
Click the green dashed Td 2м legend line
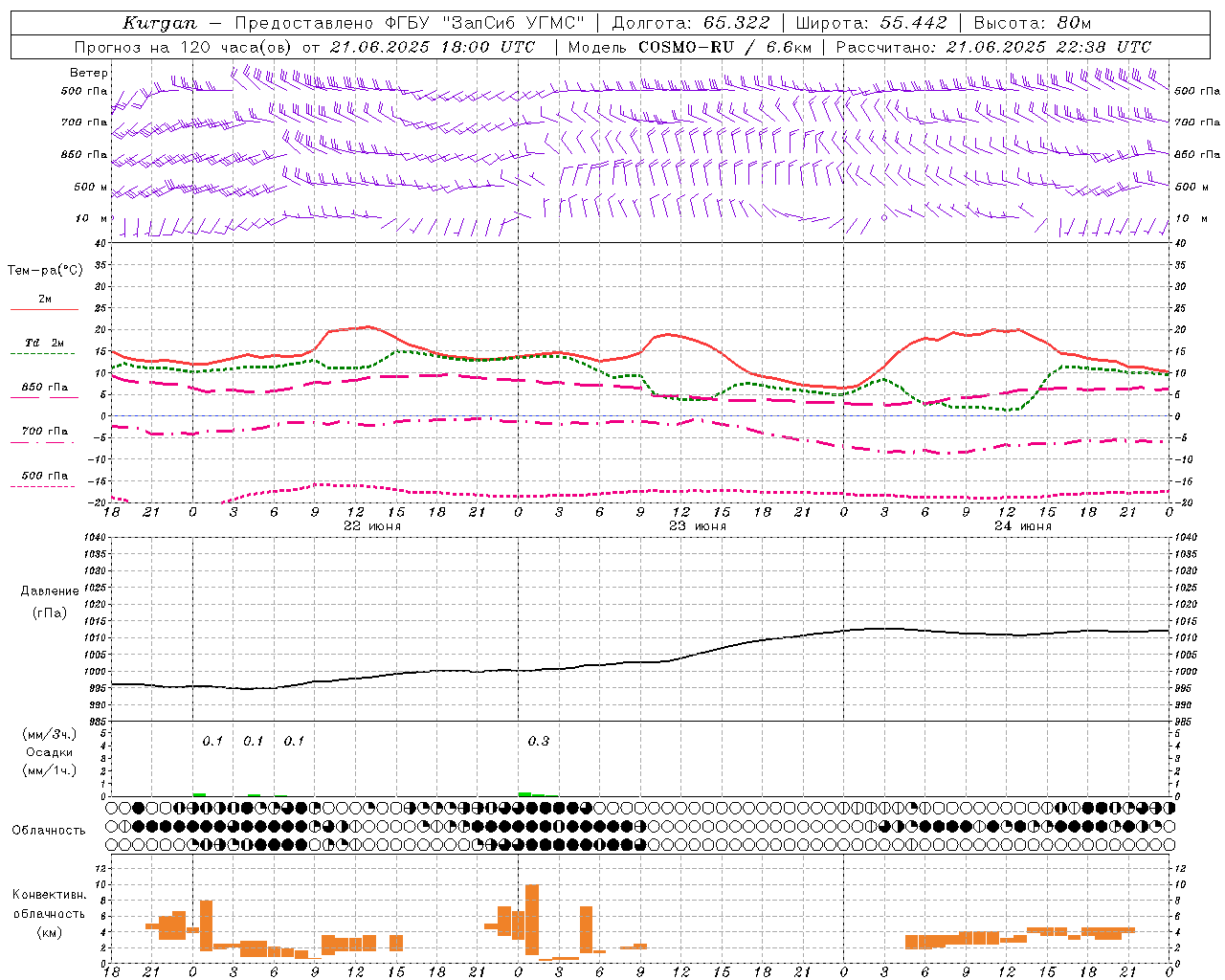(x=42, y=354)
